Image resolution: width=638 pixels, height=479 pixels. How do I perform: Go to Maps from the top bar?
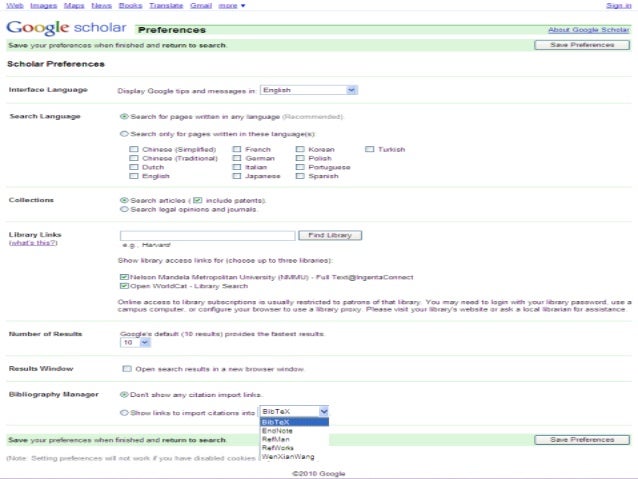(x=74, y=6)
